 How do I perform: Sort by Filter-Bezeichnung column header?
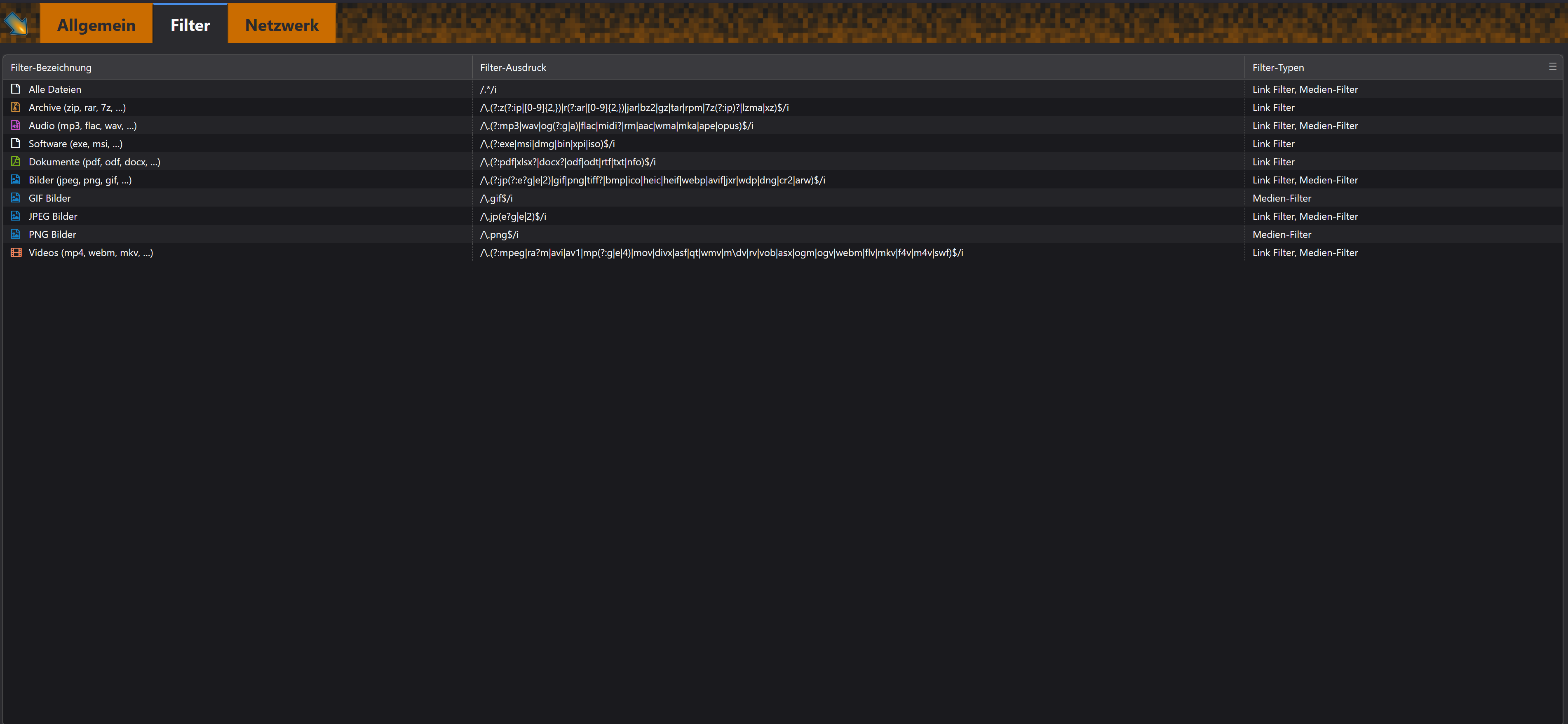click(x=51, y=68)
